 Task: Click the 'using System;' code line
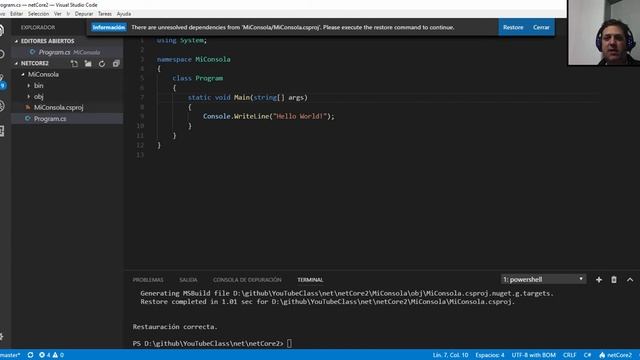click(182, 40)
